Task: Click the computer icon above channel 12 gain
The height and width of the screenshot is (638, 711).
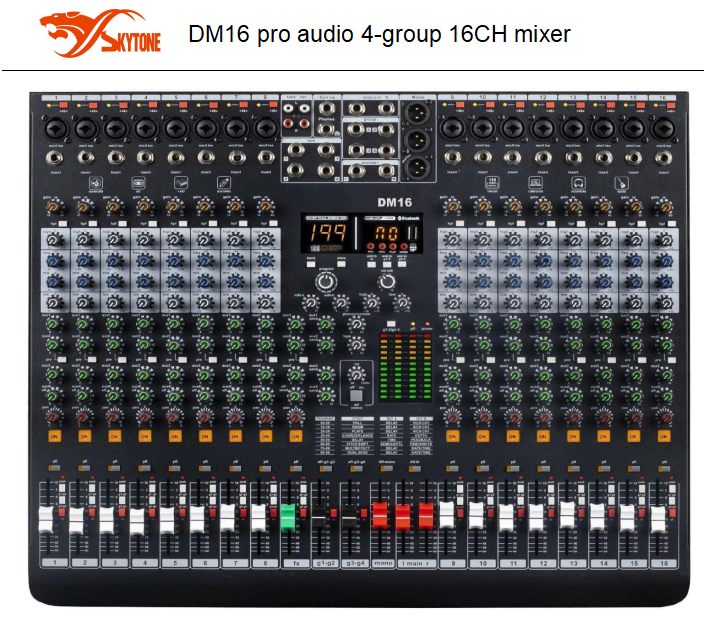Action: 536,183
